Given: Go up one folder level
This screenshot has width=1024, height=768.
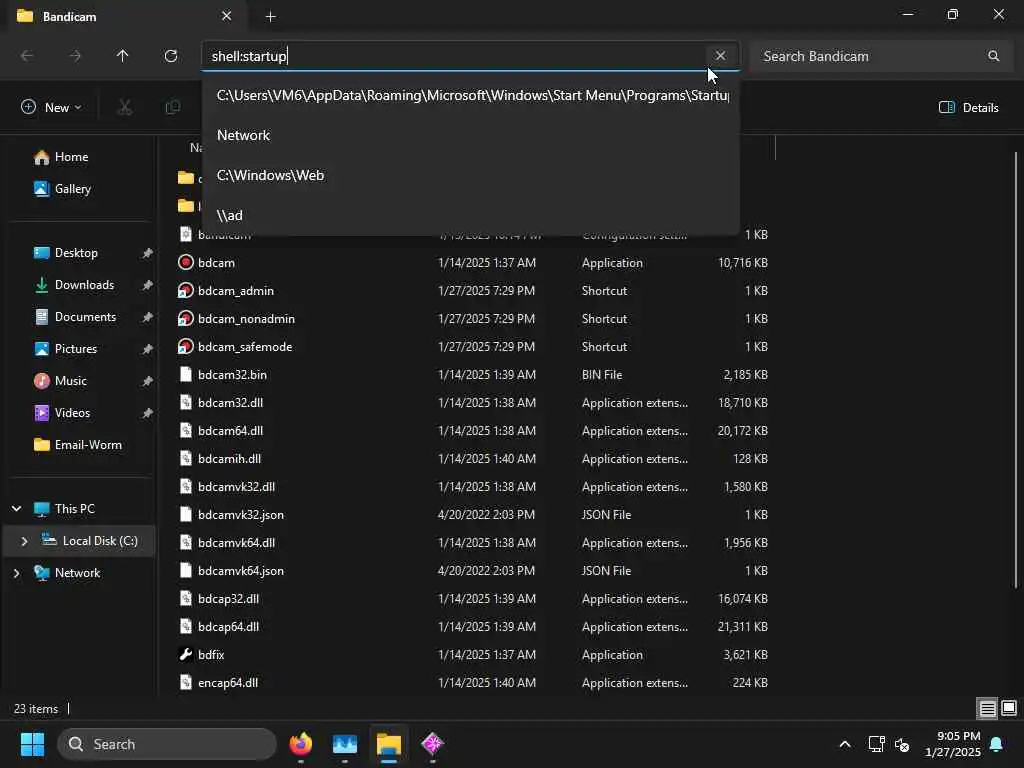Looking at the screenshot, I should 122,56.
